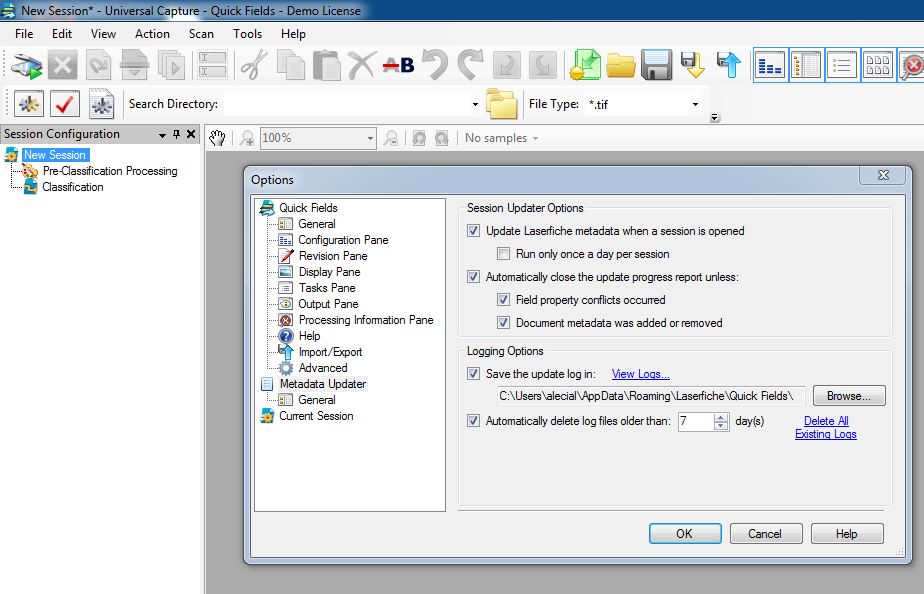Click the import disk with yellow arrow
This screenshot has width=924, height=594.
pyautogui.click(x=692, y=65)
